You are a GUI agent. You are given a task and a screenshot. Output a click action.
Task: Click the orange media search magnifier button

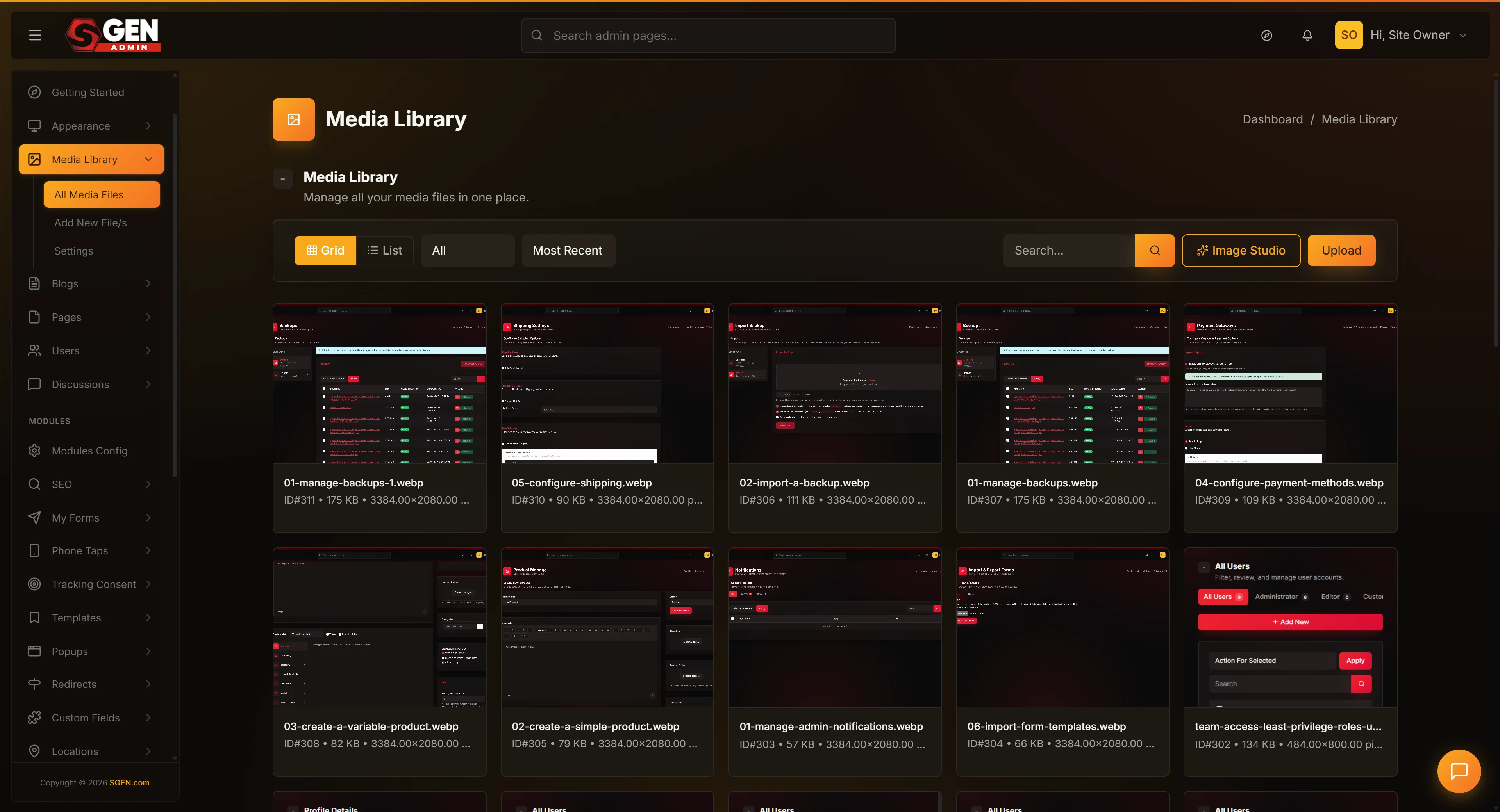pos(1155,250)
